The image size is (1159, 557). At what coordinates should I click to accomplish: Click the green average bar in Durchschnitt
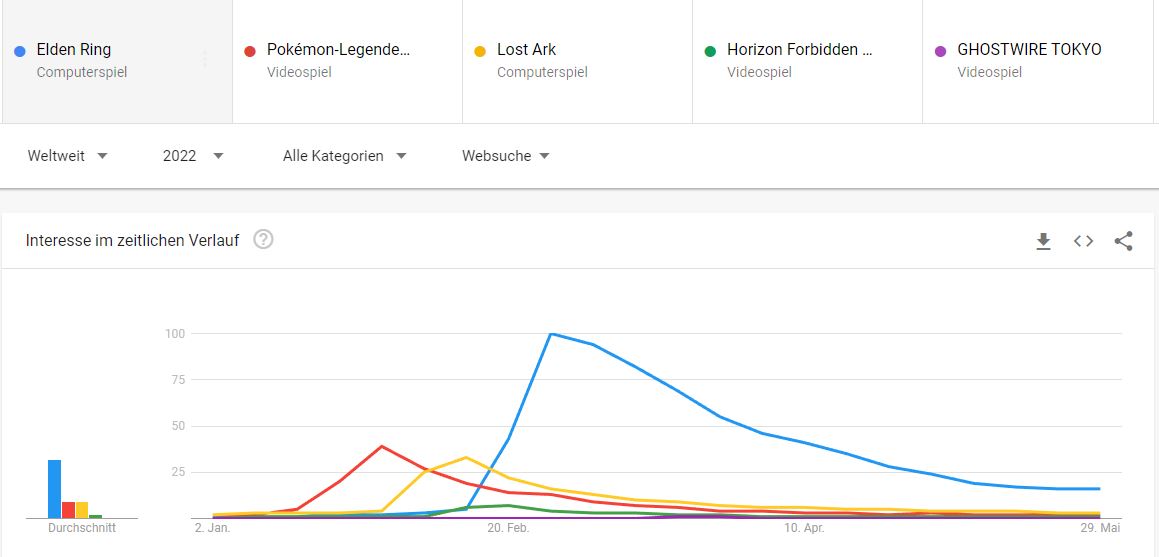click(x=95, y=516)
